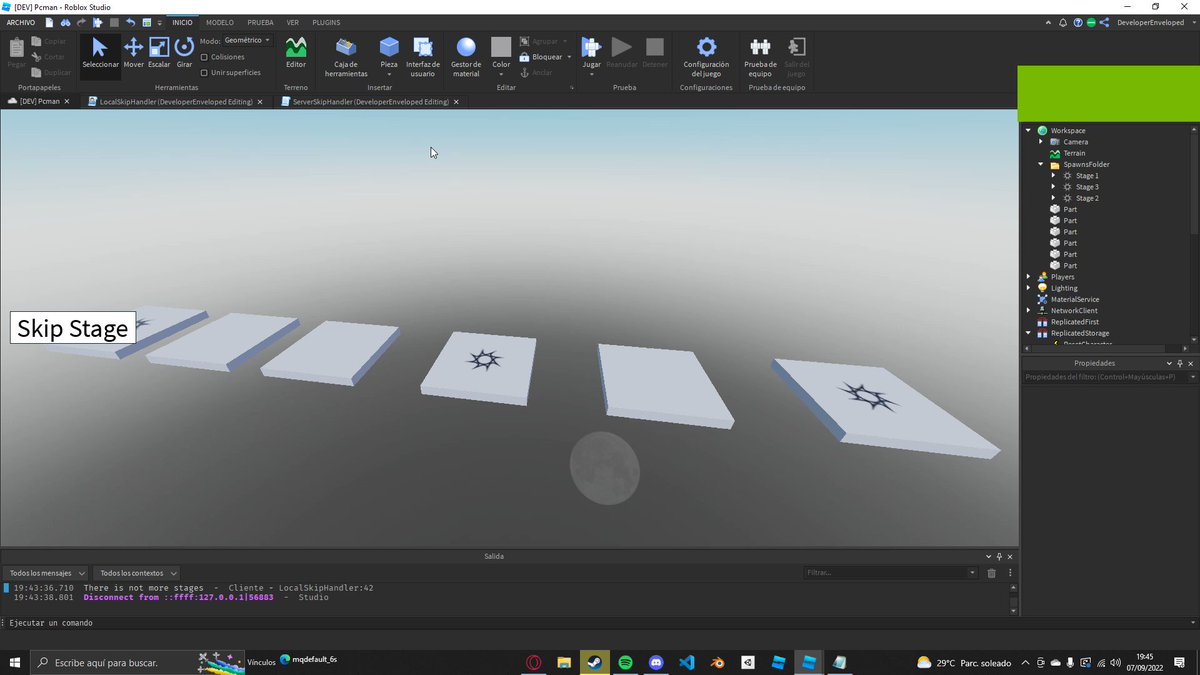Select MaterialService in the explorer
This screenshot has width=1200, height=675.
[x=1075, y=299]
